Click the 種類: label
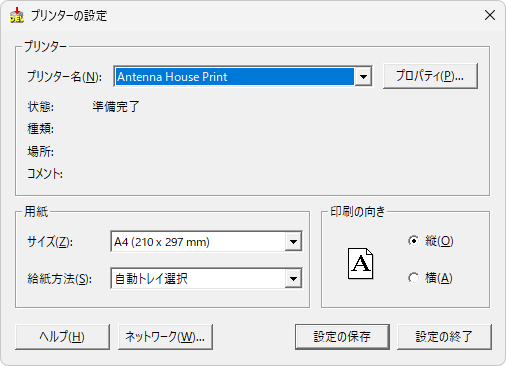The height and width of the screenshot is (366, 506). pos(40,129)
